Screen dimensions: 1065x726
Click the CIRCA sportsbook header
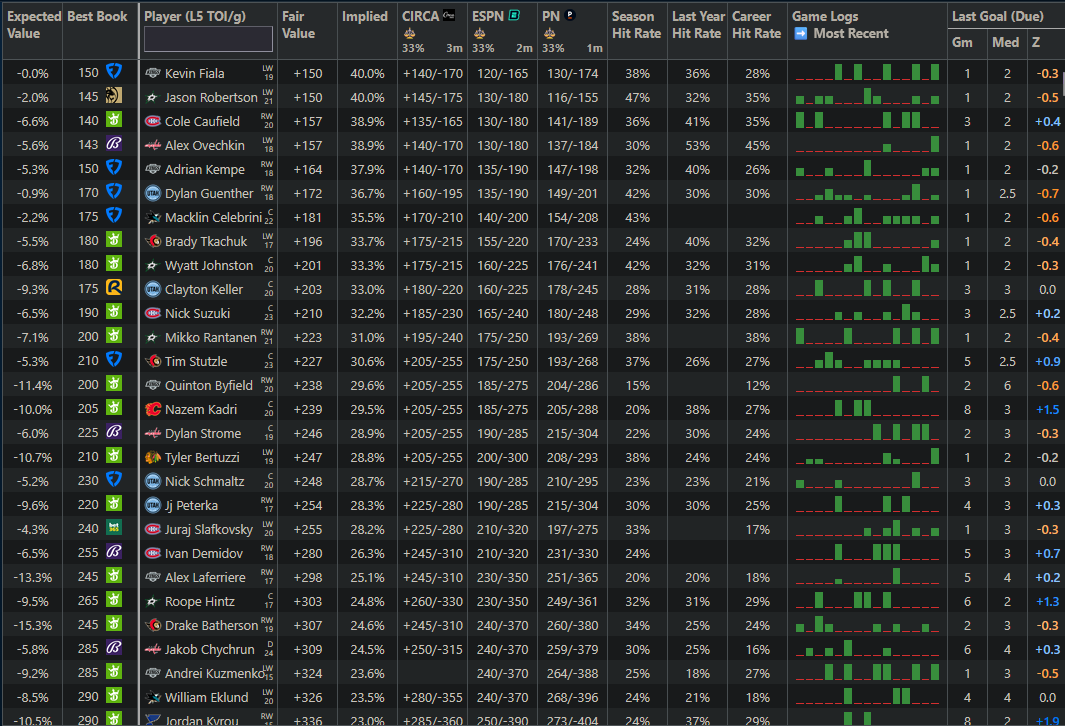click(420, 16)
